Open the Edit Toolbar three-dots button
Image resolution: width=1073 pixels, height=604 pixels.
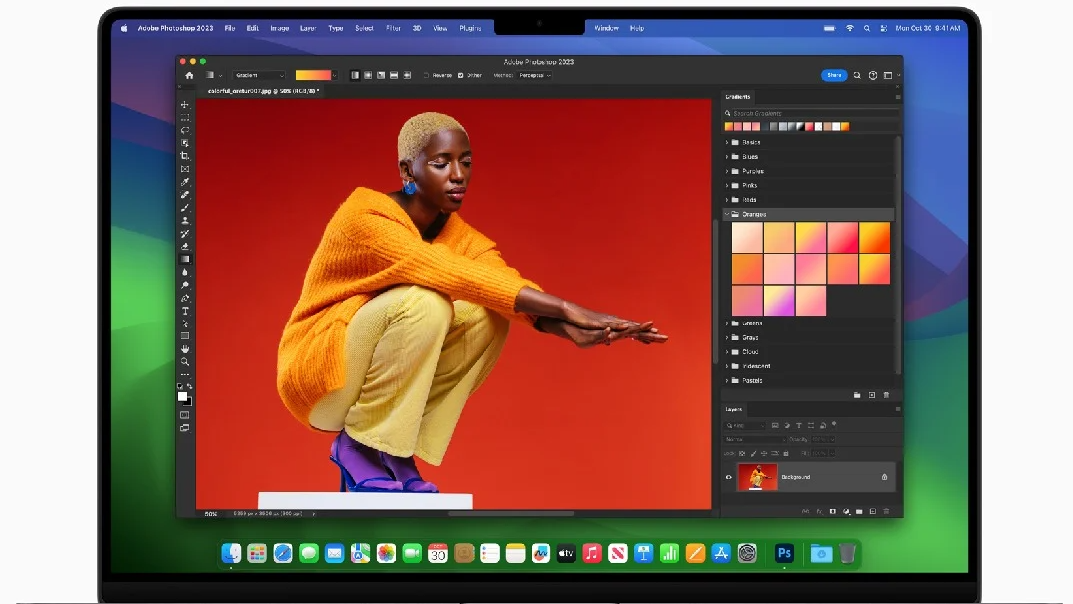pyautogui.click(x=185, y=374)
